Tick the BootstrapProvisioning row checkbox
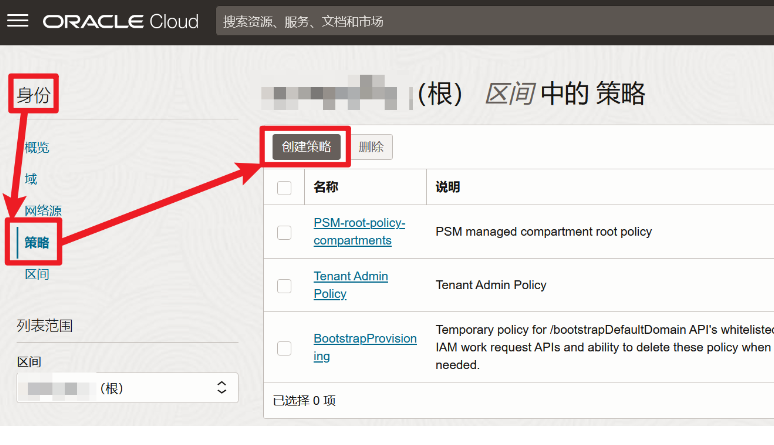This screenshot has width=774, height=445. point(285,348)
